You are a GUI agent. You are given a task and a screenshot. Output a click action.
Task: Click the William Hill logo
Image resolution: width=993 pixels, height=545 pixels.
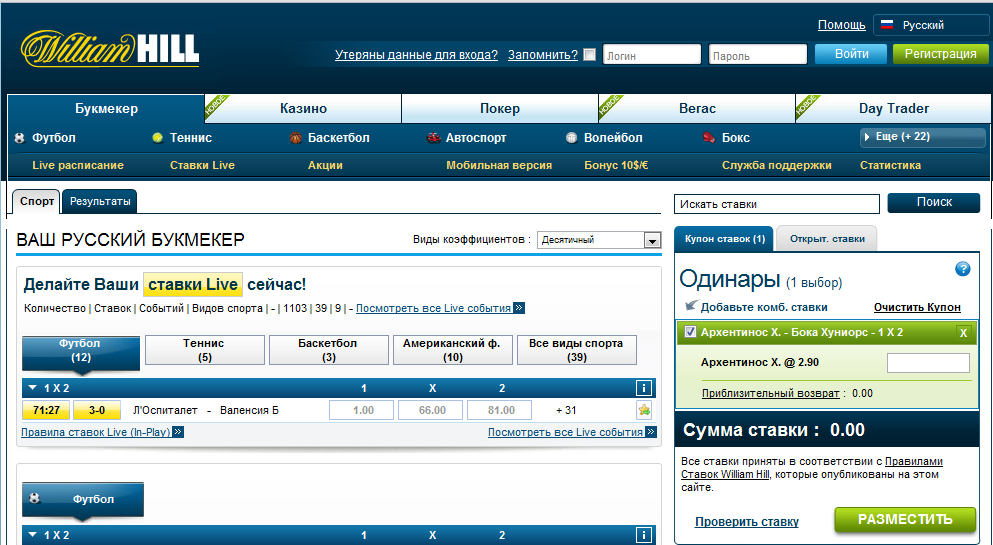pyautogui.click(x=110, y=48)
